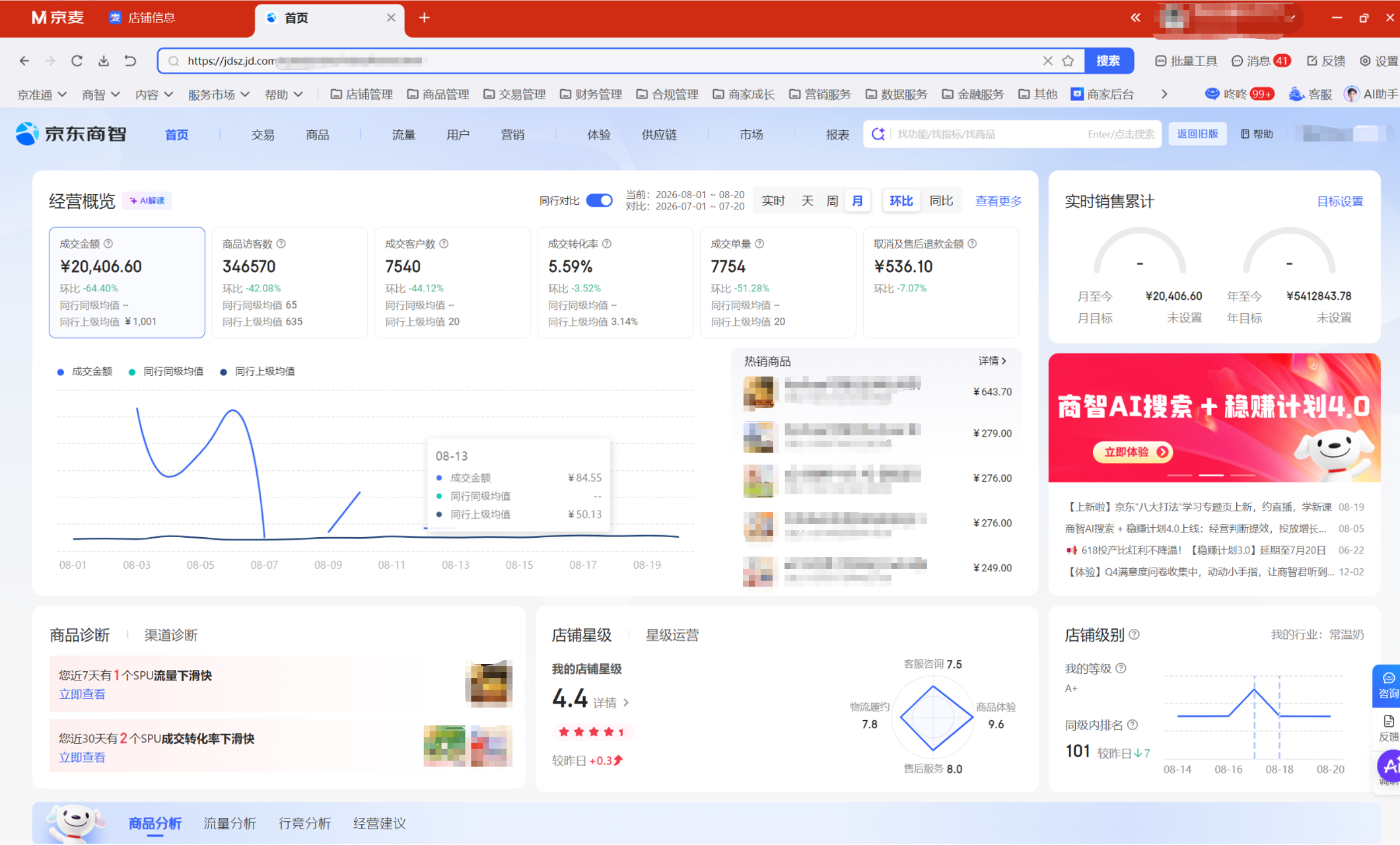Image resolution: width=1400 pixels, height=845 pixels.
Task: Open the 目标设置 link
Action: [x=1340, y=202]
